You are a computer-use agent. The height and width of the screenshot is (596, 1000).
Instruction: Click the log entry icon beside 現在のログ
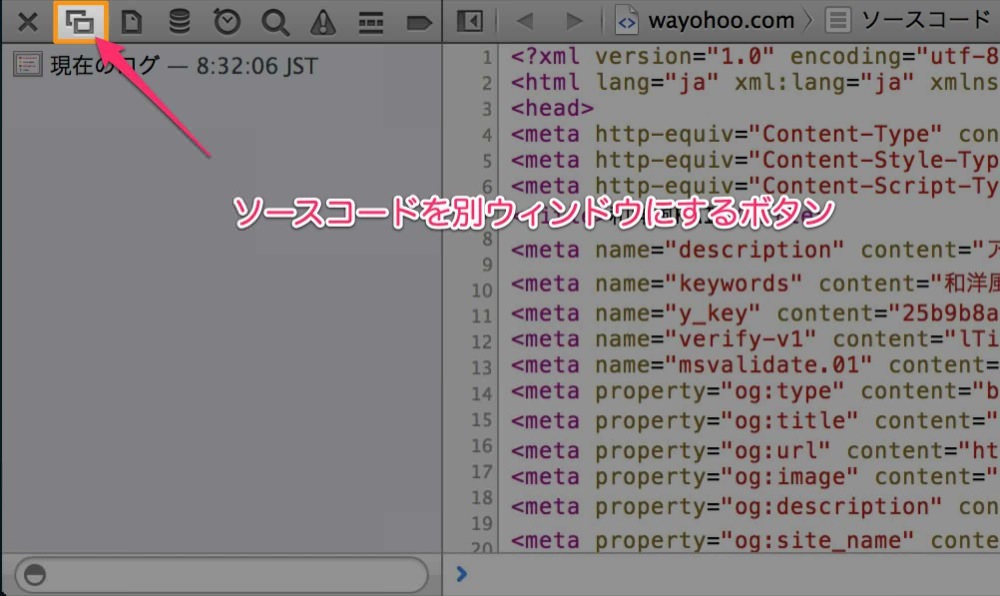pos(27,65)
